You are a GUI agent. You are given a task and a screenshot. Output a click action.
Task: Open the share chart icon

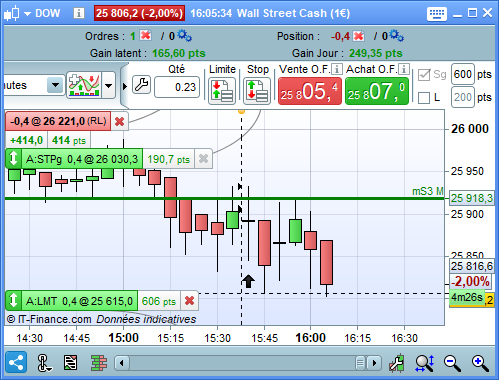(x=16, y=363)
